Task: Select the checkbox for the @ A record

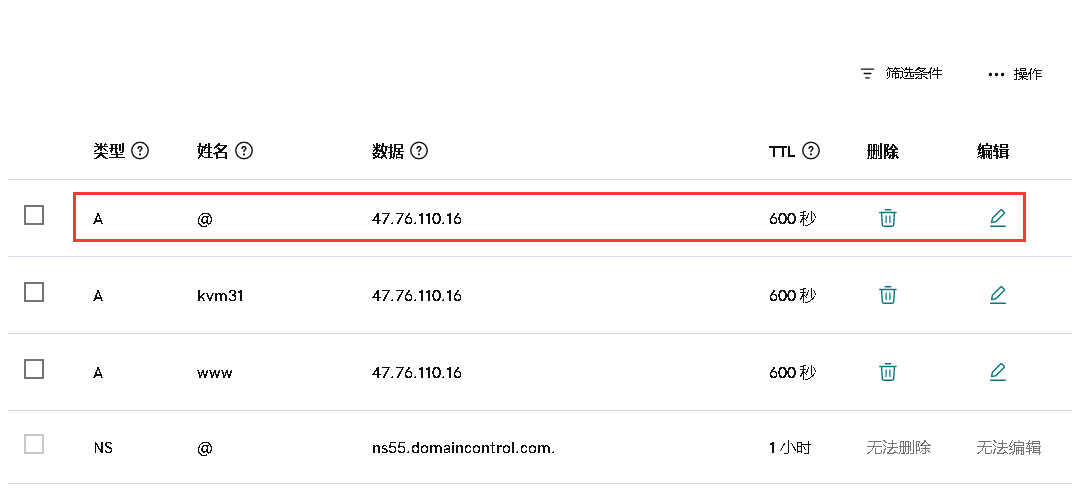Action: pos(34,215)
